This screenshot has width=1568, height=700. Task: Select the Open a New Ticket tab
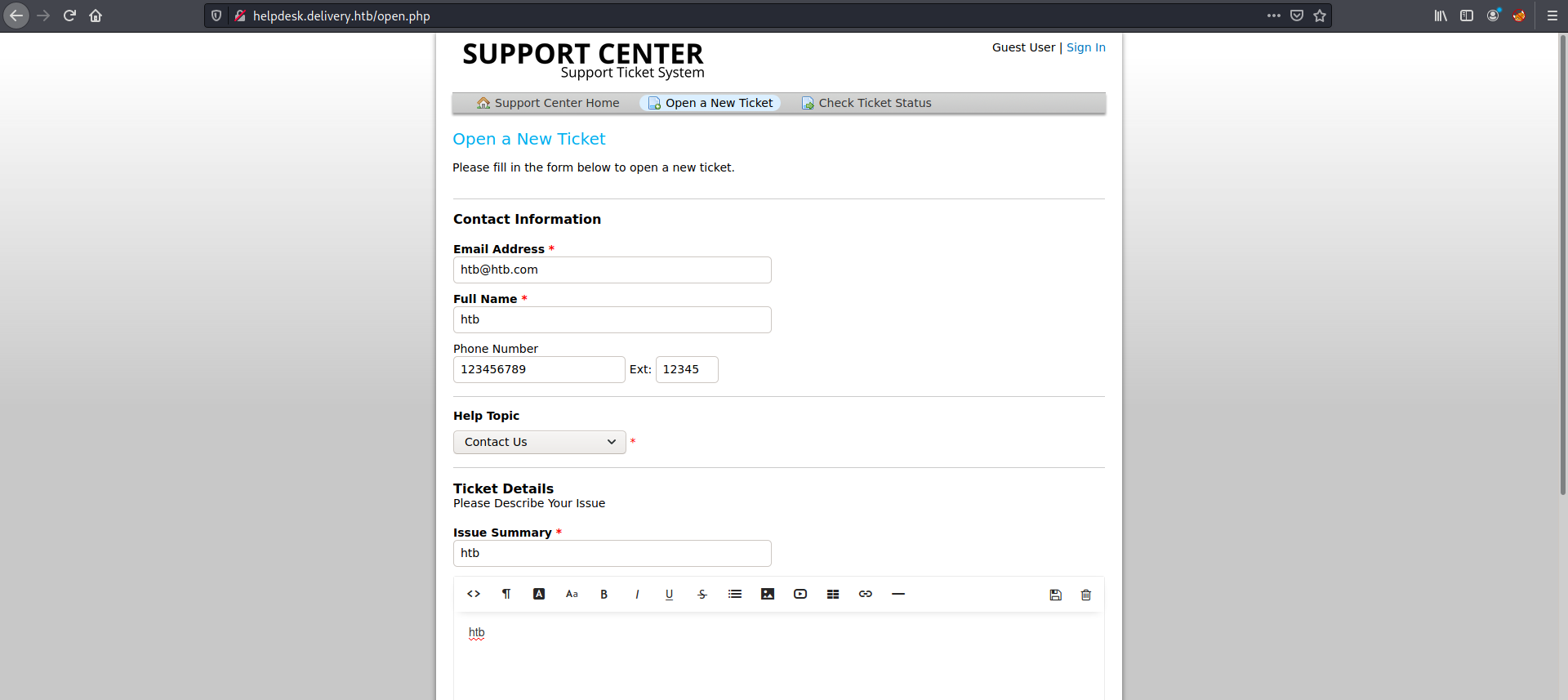(710, 103)
